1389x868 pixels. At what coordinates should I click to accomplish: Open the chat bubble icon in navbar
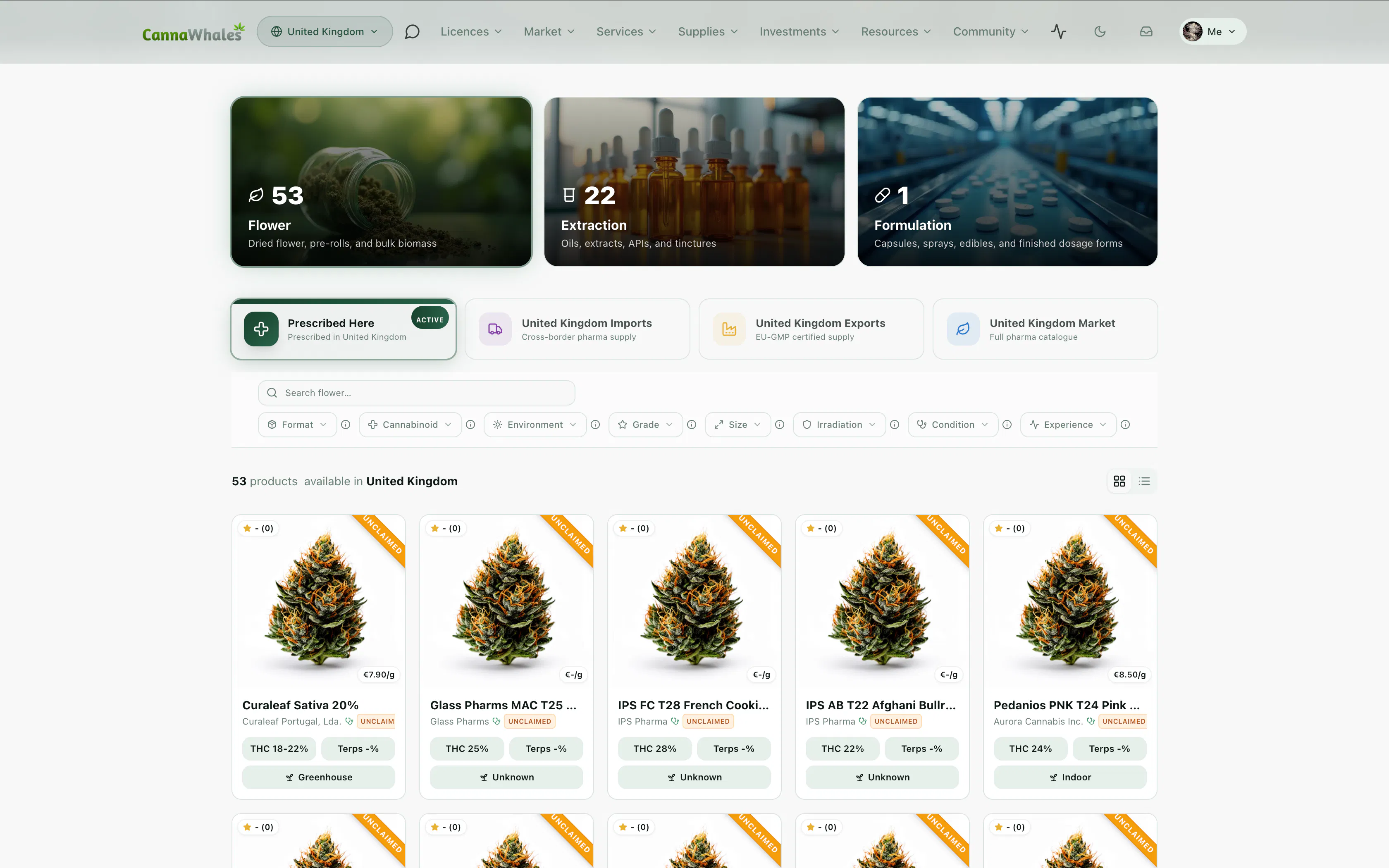pos(412,31)
